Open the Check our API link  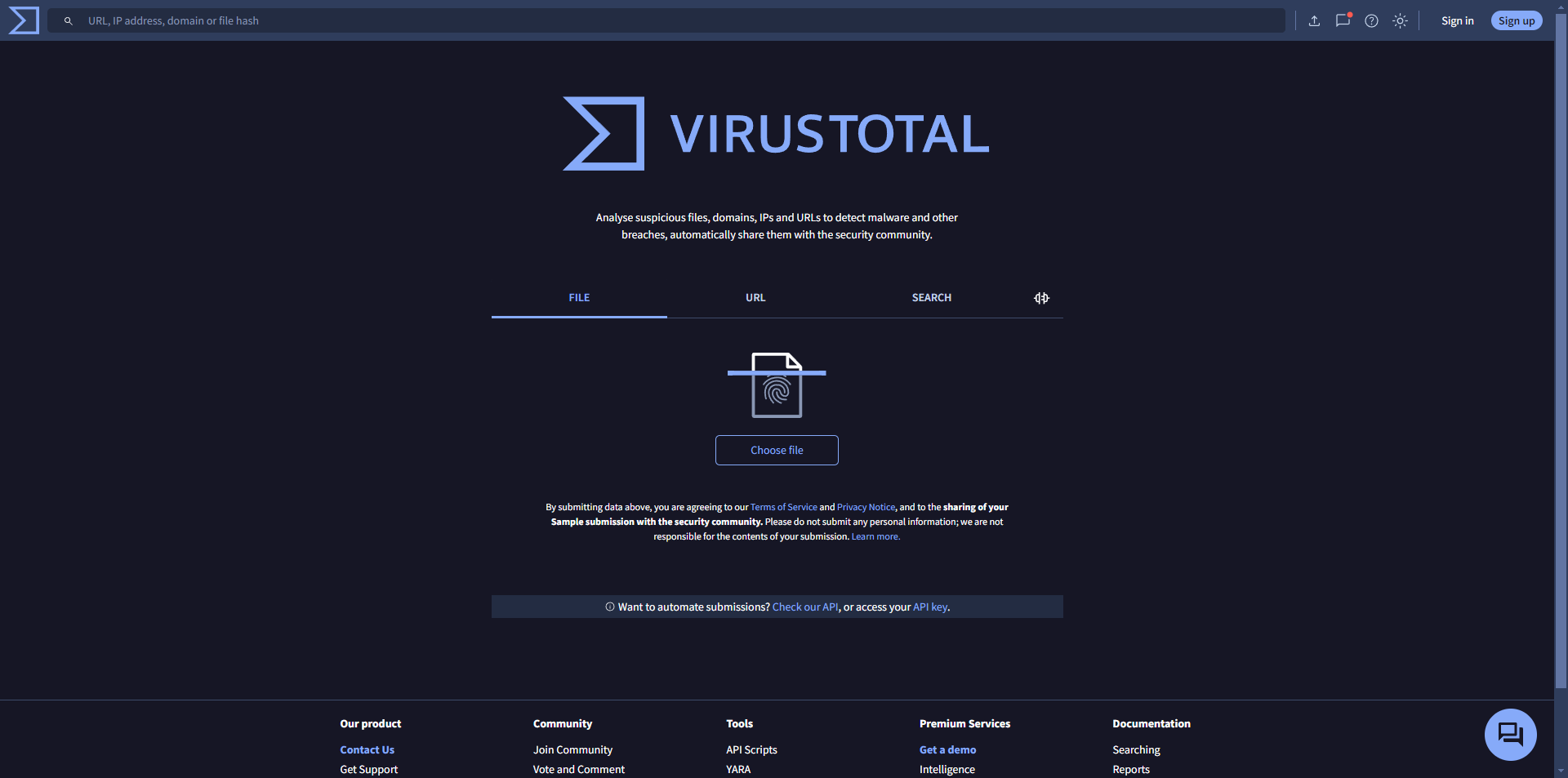click(805, 607)
